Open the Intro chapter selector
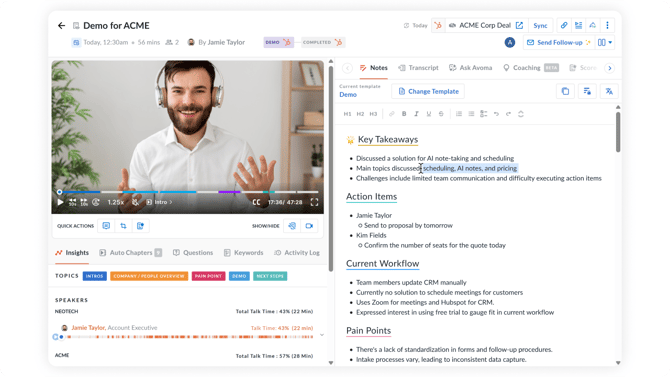Screen dimensions: 670x377 [x=159, y=202]
